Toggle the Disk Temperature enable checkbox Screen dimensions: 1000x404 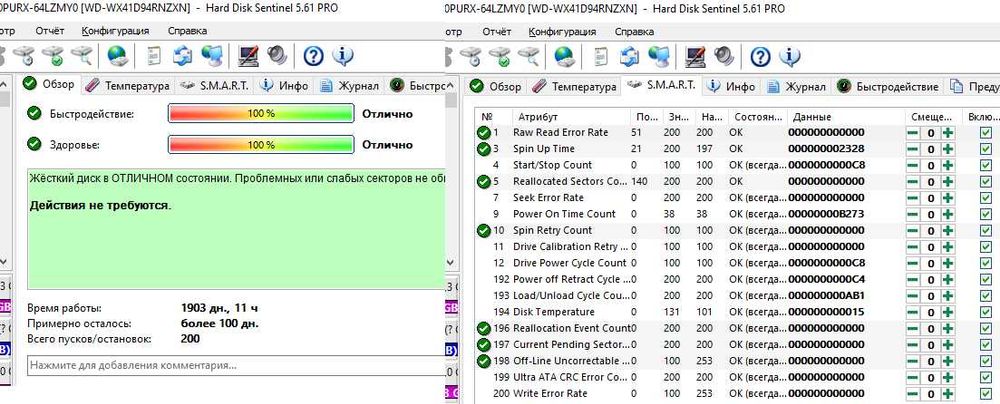coord(986,312)
